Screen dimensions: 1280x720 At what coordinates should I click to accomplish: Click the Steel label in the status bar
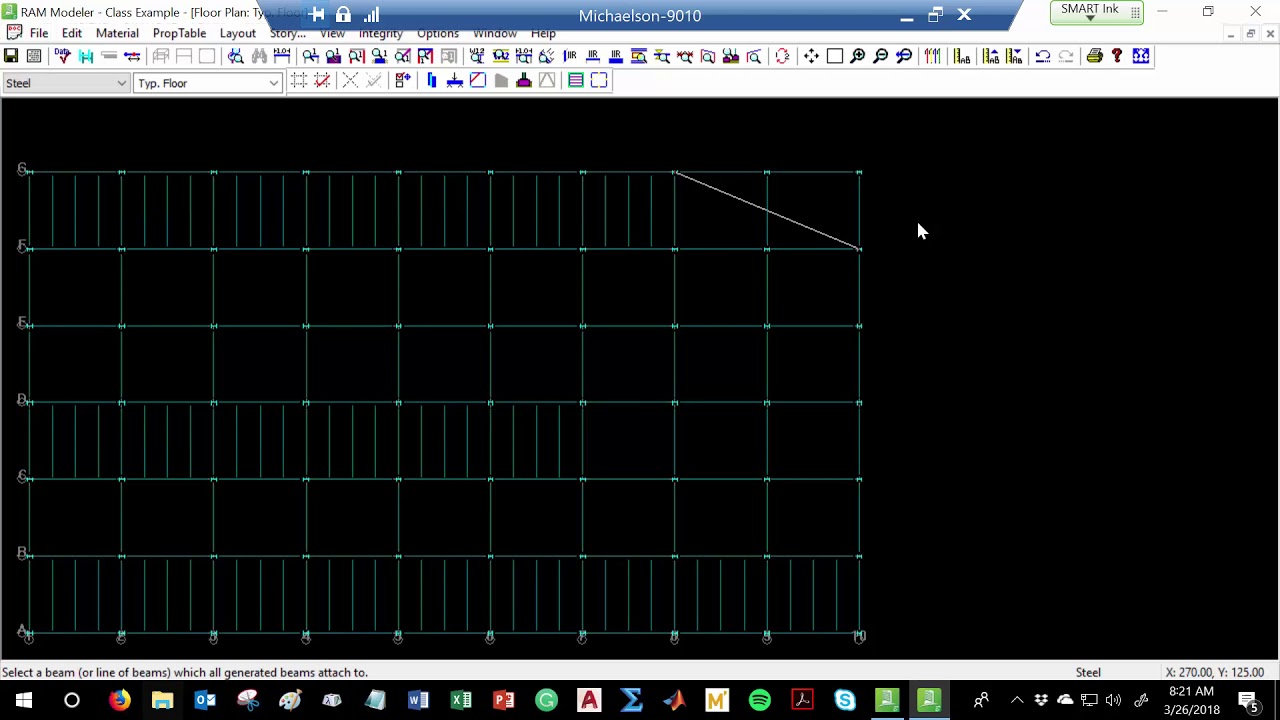(1088, 673)
